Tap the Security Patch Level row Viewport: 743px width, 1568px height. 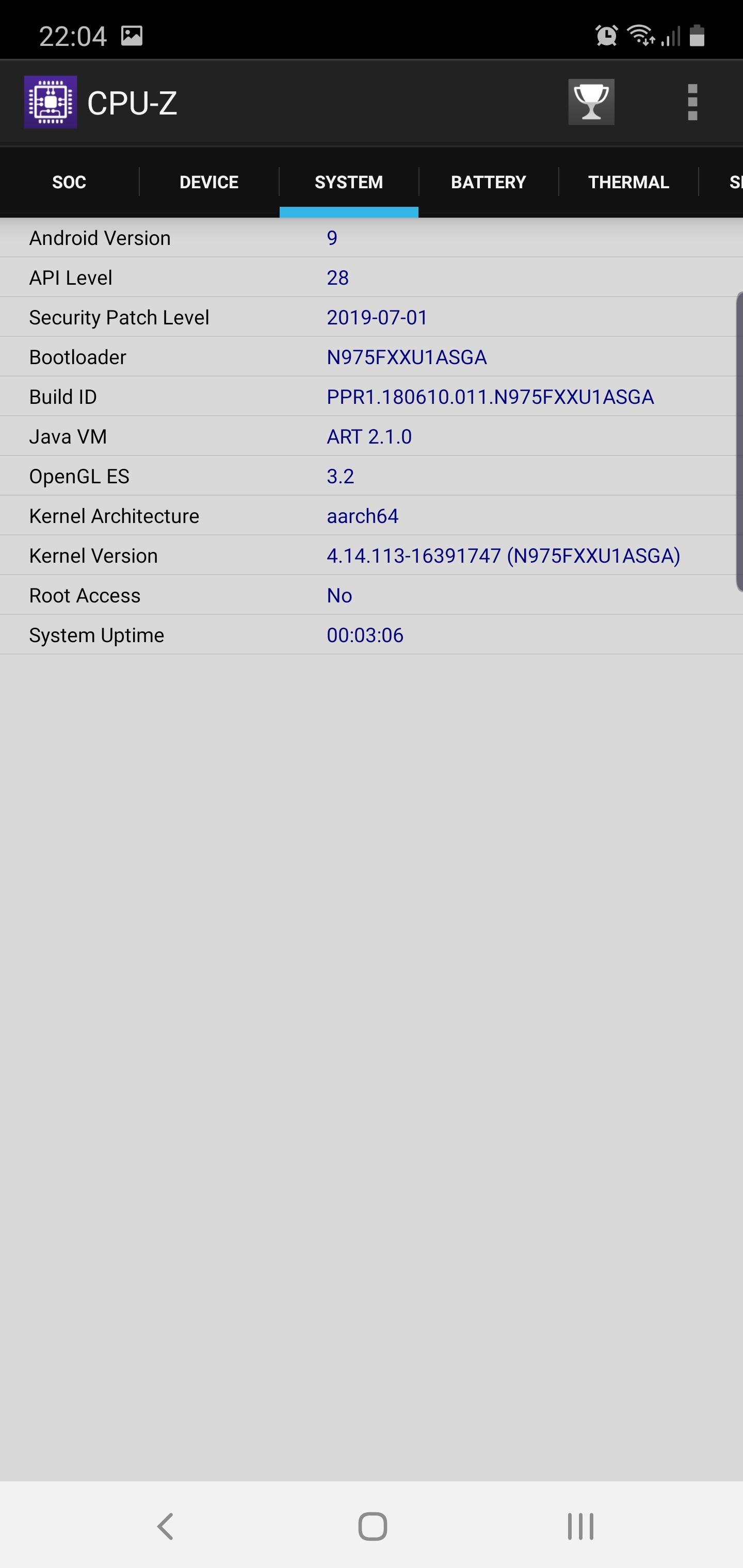[372, 317]
